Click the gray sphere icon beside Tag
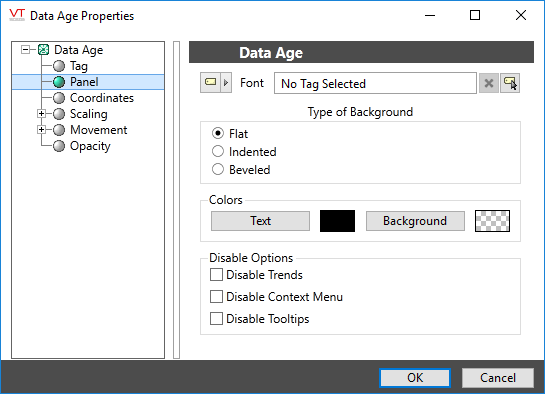The width and height of the screenshot is (545, 394). click(x=59, y=66)
